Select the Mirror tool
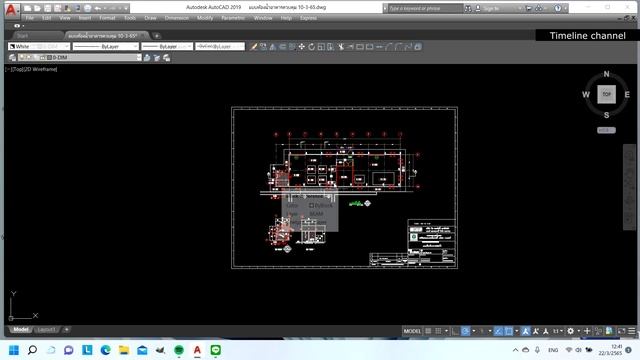This screenshot has width=640, height=360. click(x=273, y=47)
